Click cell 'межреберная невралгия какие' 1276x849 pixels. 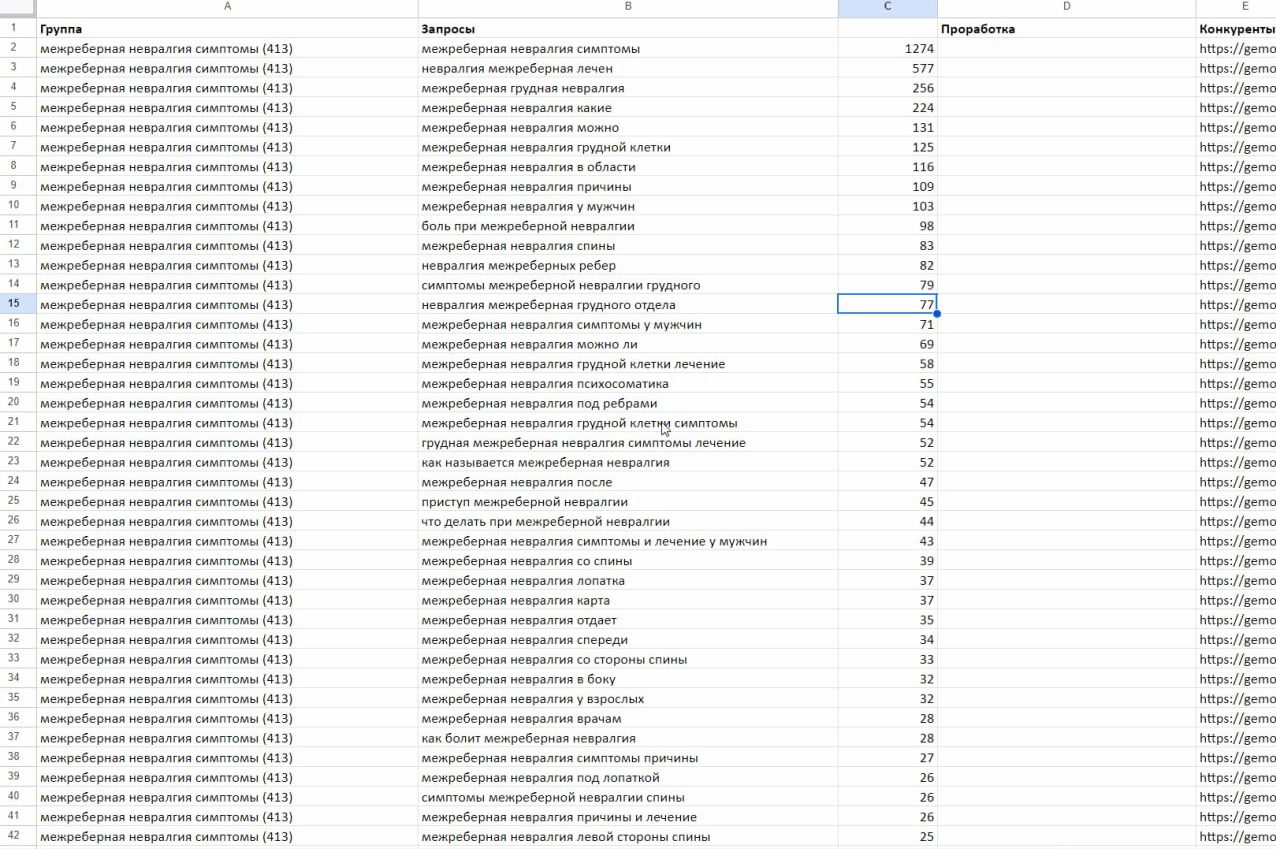pos(628,107)
